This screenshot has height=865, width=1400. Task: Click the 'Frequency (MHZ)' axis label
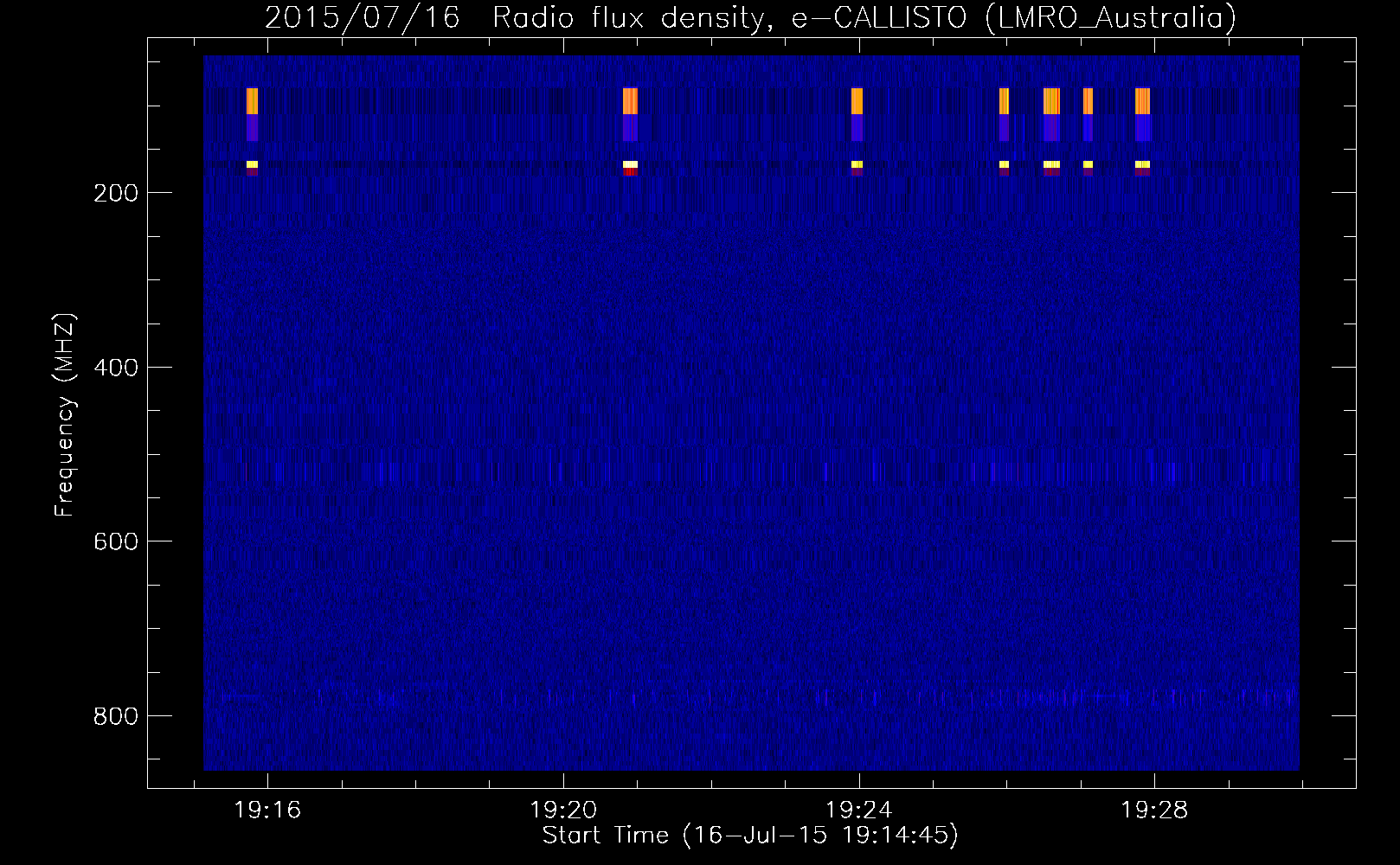65,415
